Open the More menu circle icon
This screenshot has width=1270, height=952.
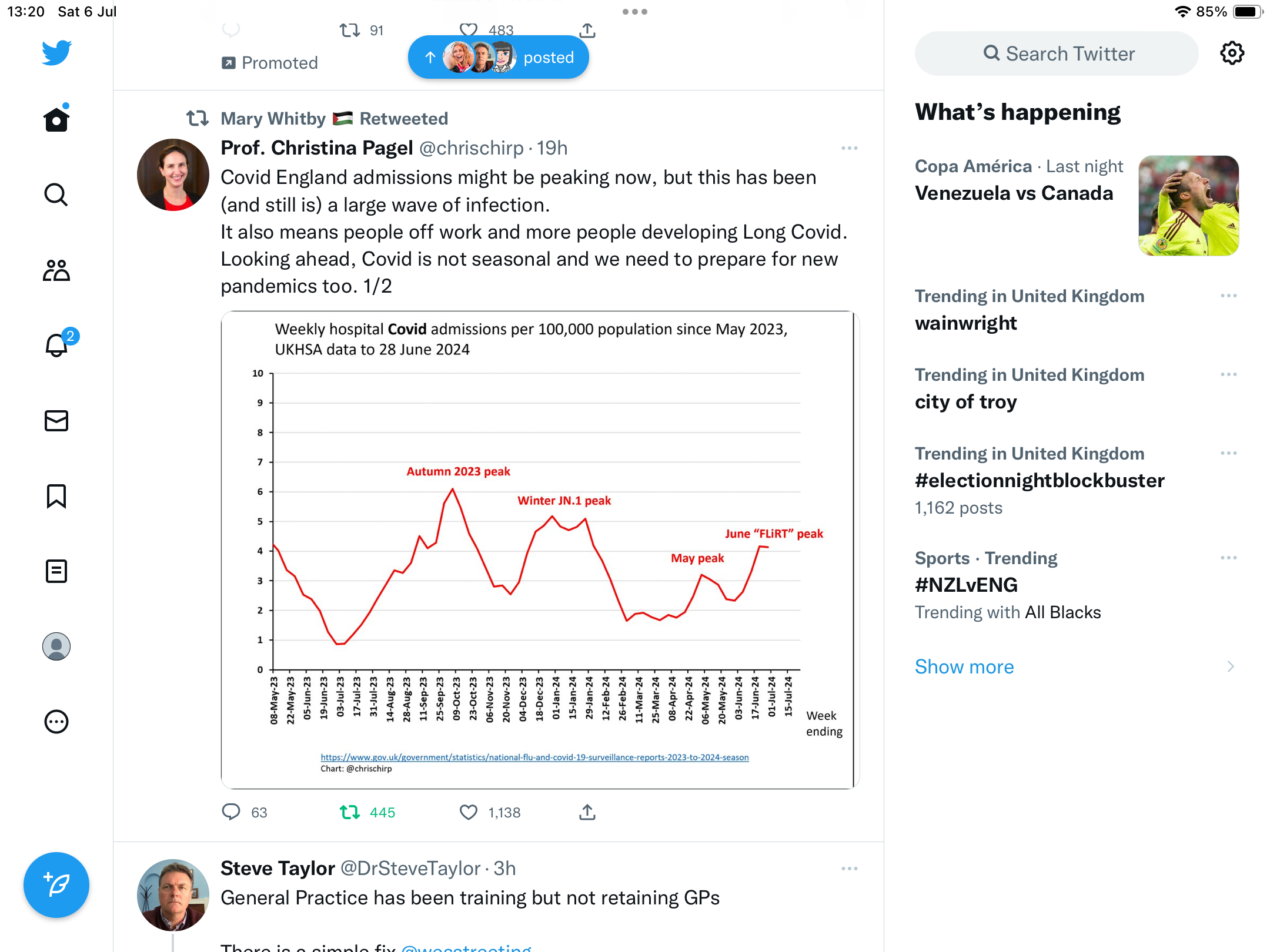point(56,722)
